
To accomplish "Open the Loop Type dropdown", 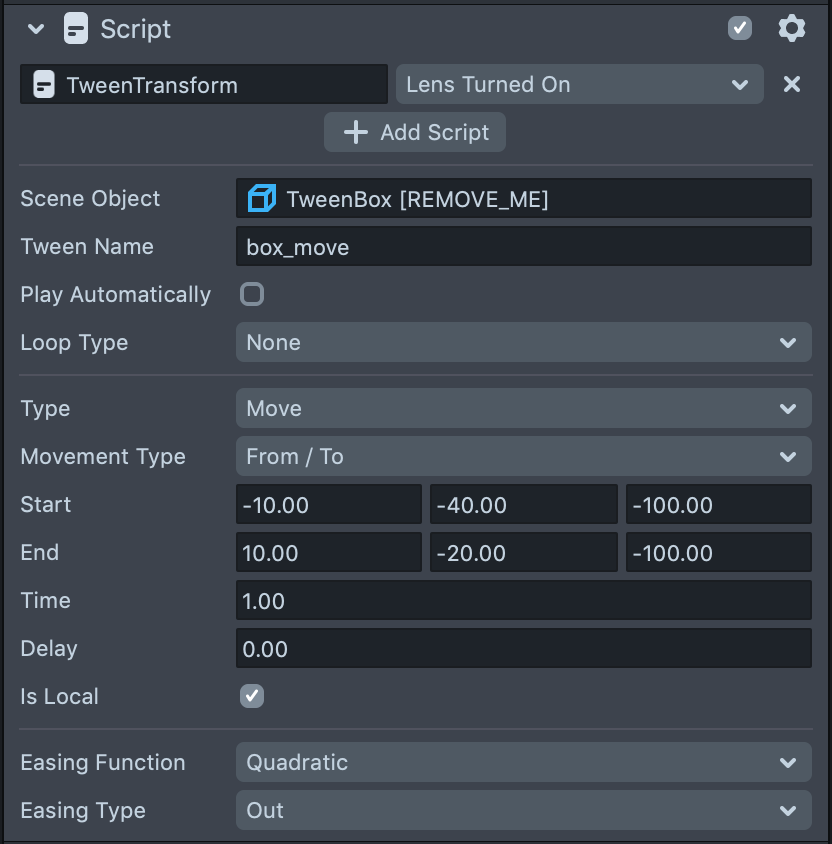I will (523, 343).
